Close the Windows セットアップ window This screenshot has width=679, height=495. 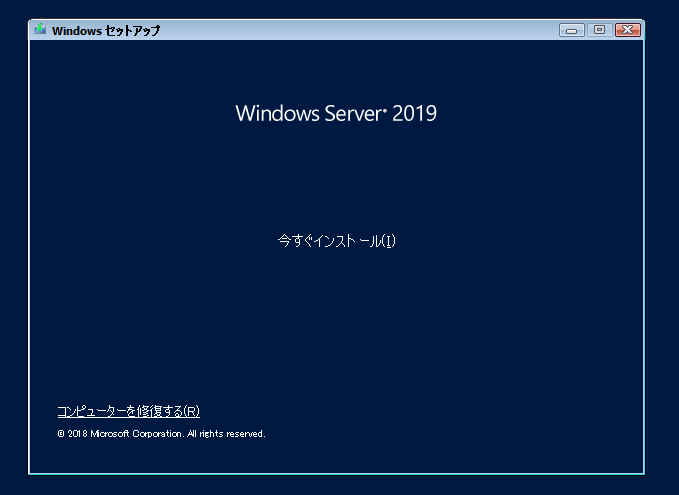click(x=627, y=30)
